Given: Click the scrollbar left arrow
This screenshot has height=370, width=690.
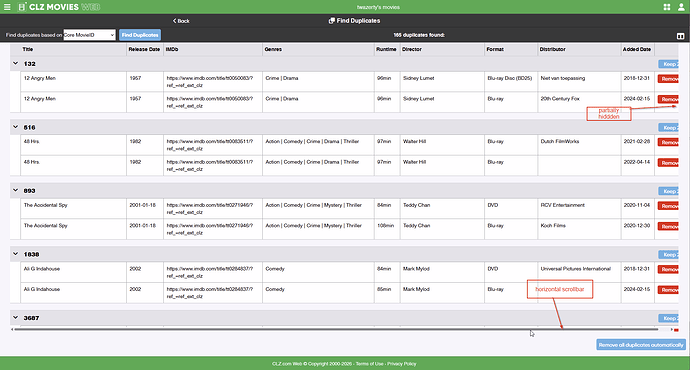Looking at the screenshot, I should pyautogui.click(x=12, y=329).
